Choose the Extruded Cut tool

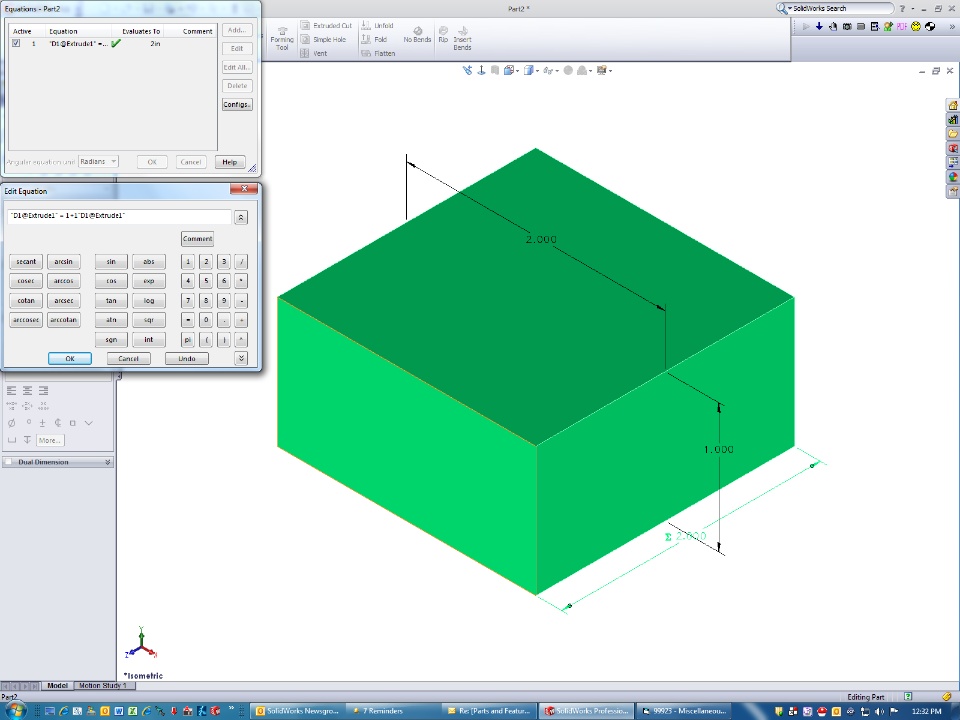(x=326, y=26)
